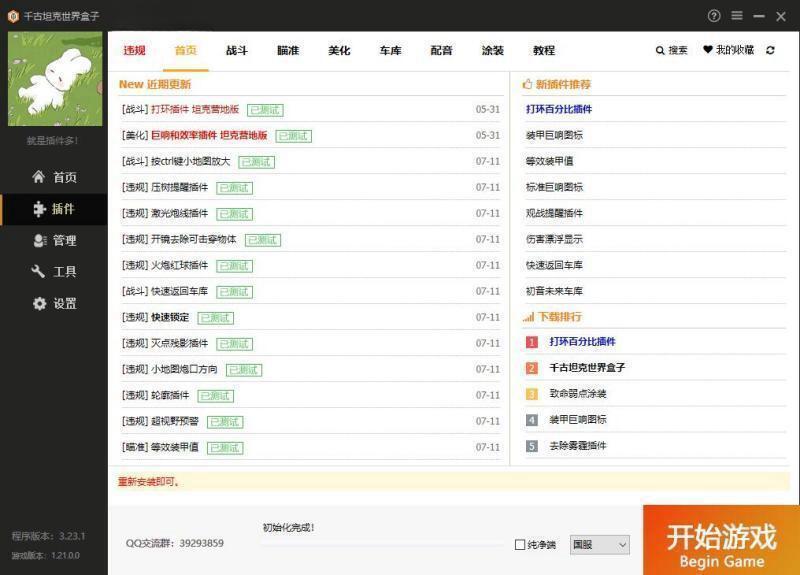Switch to the 教程 tab
Viewport: 800px width, 575px height.
(x=544, y=51)
